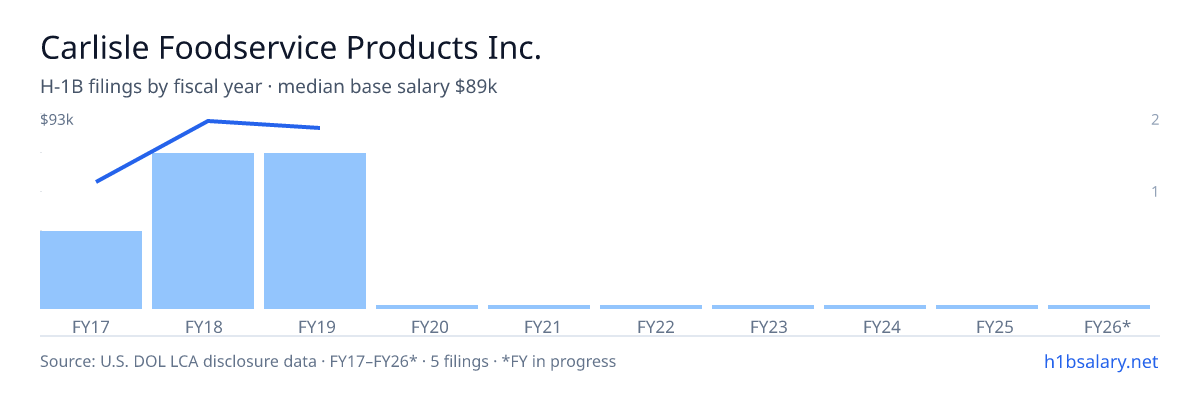Click the FY26* bar stub
Viewport: 1200px width, 400px height.
pyautogui.click(x=1099, y=307)
